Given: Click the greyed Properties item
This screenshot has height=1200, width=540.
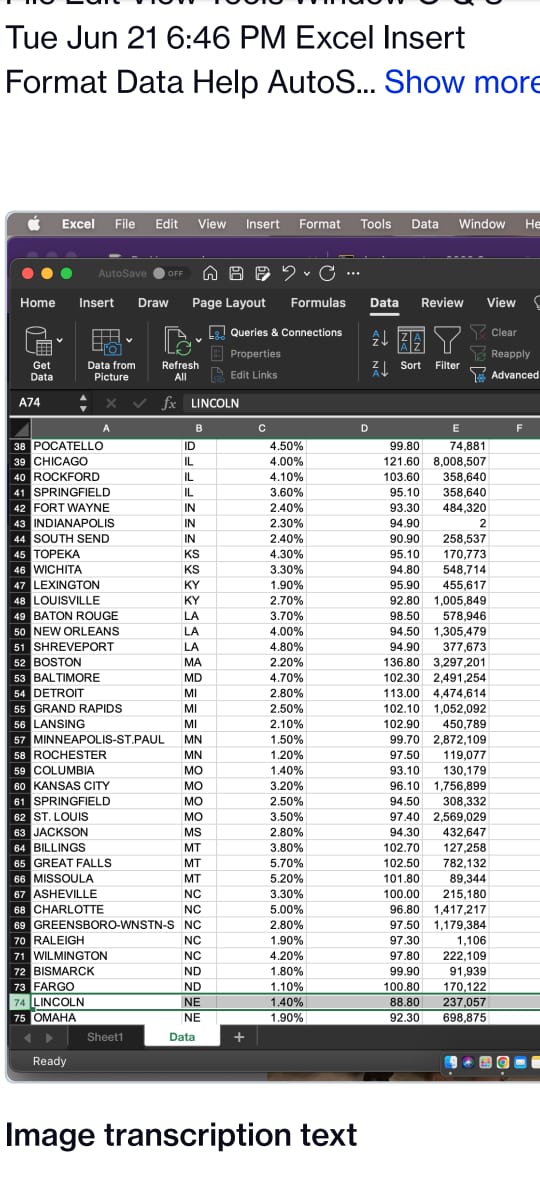Looking at the screenshot, I should click(x=246, y=353).
